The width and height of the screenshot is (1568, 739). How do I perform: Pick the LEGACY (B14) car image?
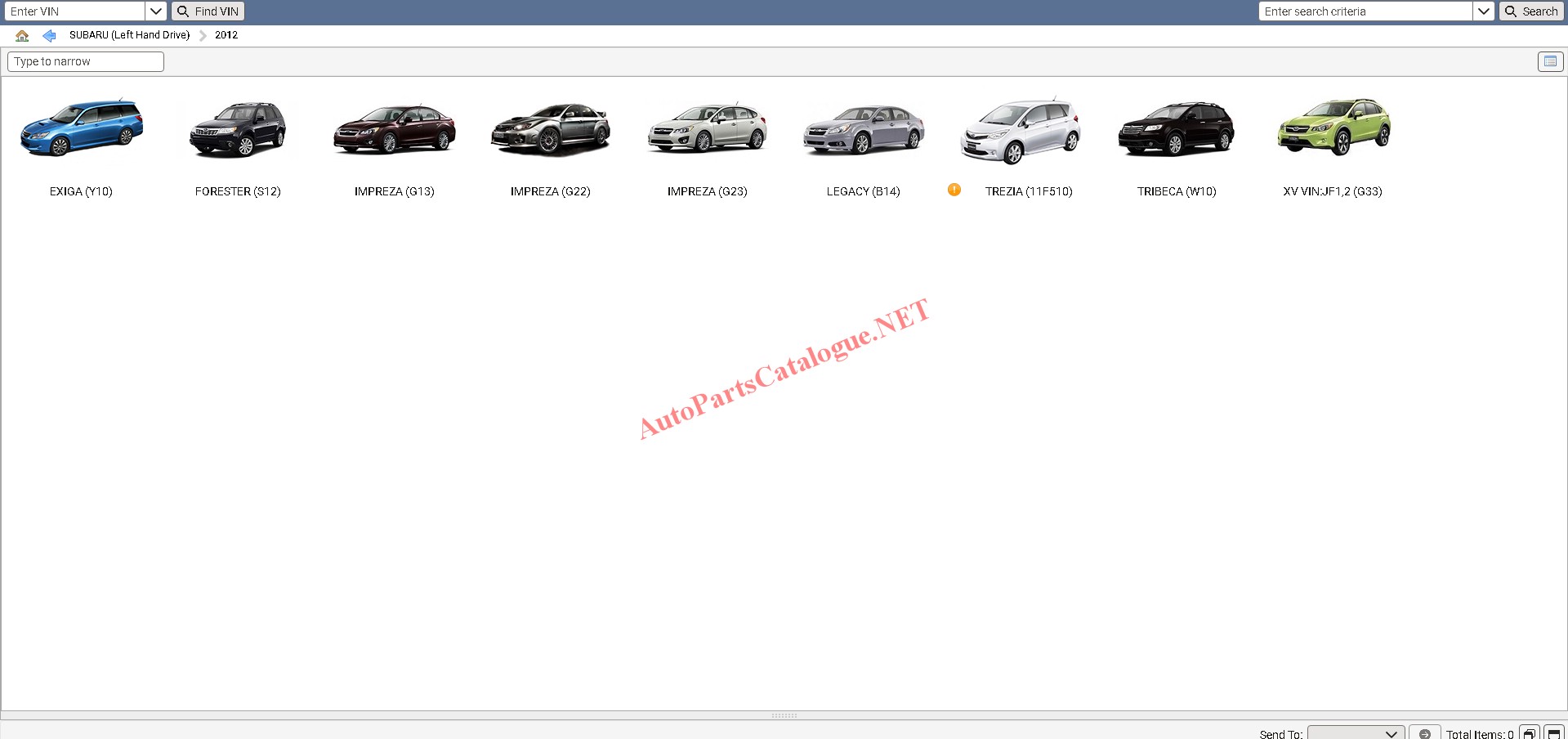point(863,131)
